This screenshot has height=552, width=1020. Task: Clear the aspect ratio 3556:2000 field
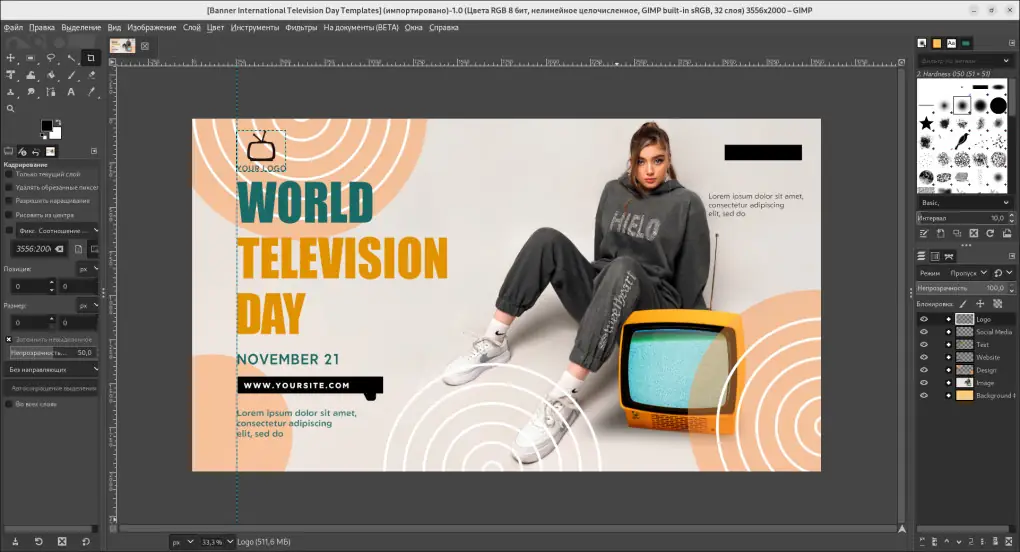(x=59, y=249)
